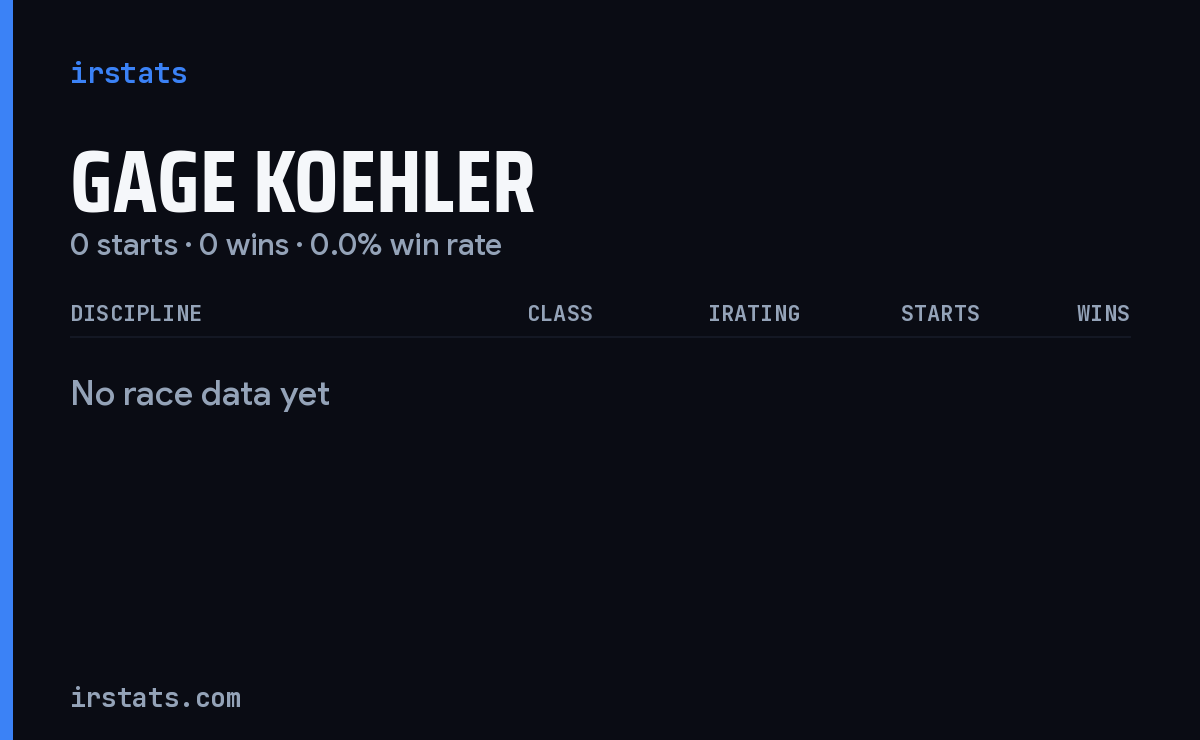Click the dot separator after '0 wins'

coord(299,245)
